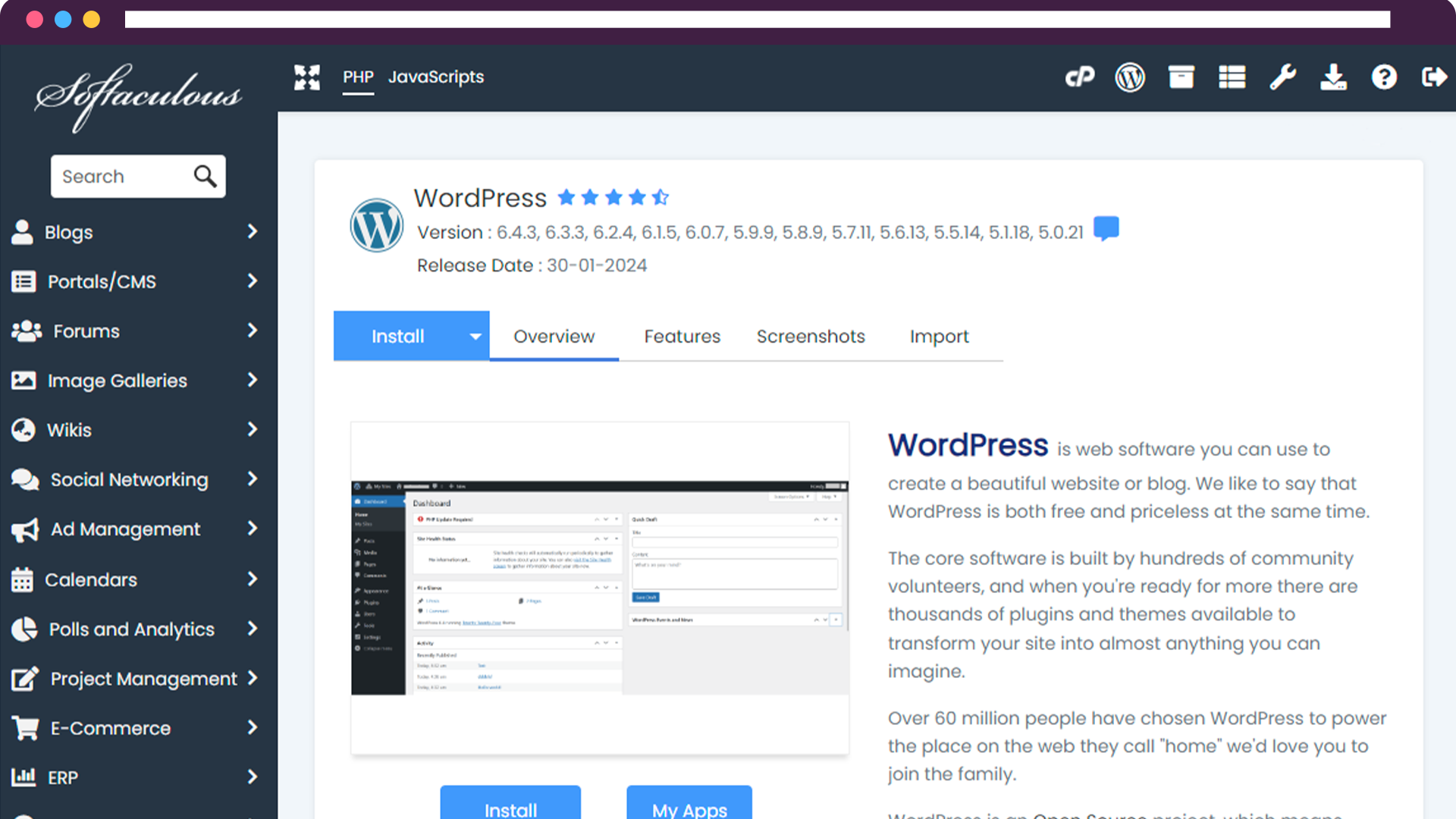Expand the Ad Management chevron
Screen dimensions: 1456x819
(253, 529)
